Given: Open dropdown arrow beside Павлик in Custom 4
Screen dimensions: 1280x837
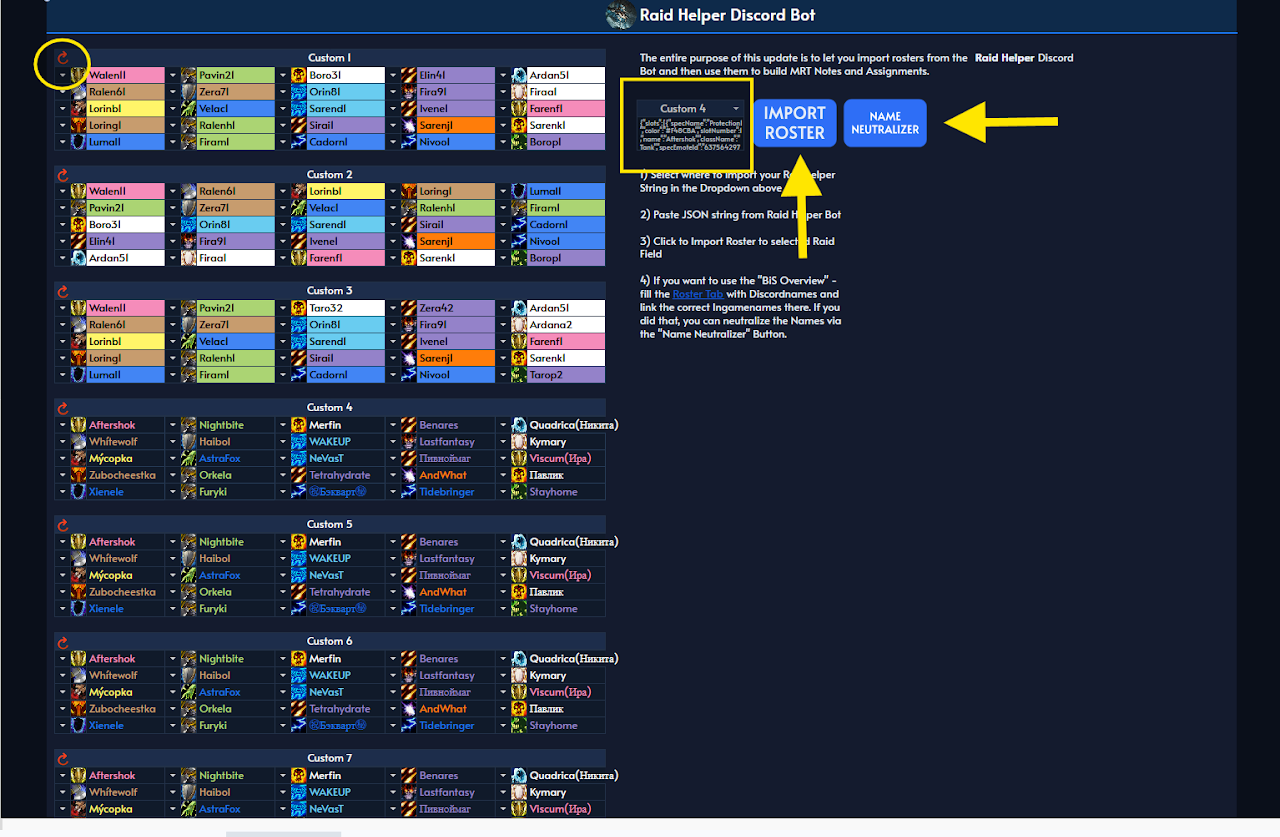Looking at the screenshot, I should [504, 475].
